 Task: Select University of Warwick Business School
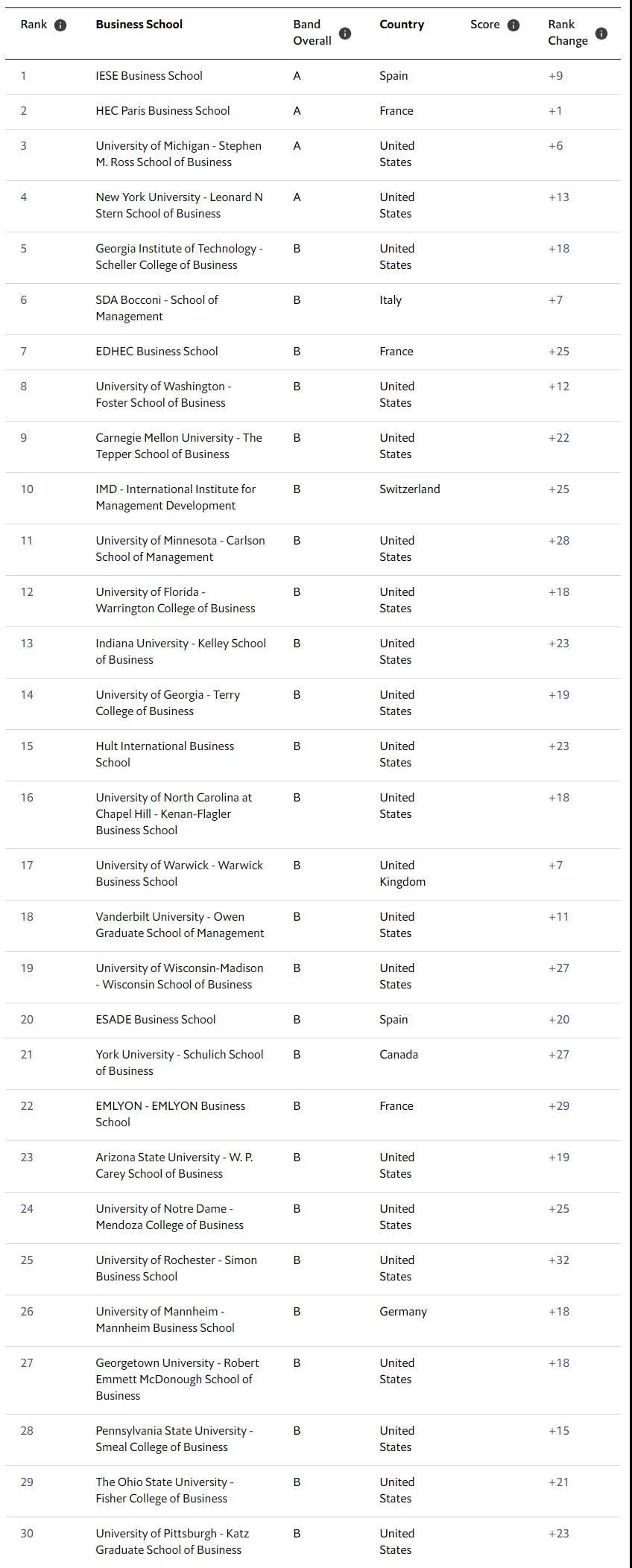pos(179,874)
